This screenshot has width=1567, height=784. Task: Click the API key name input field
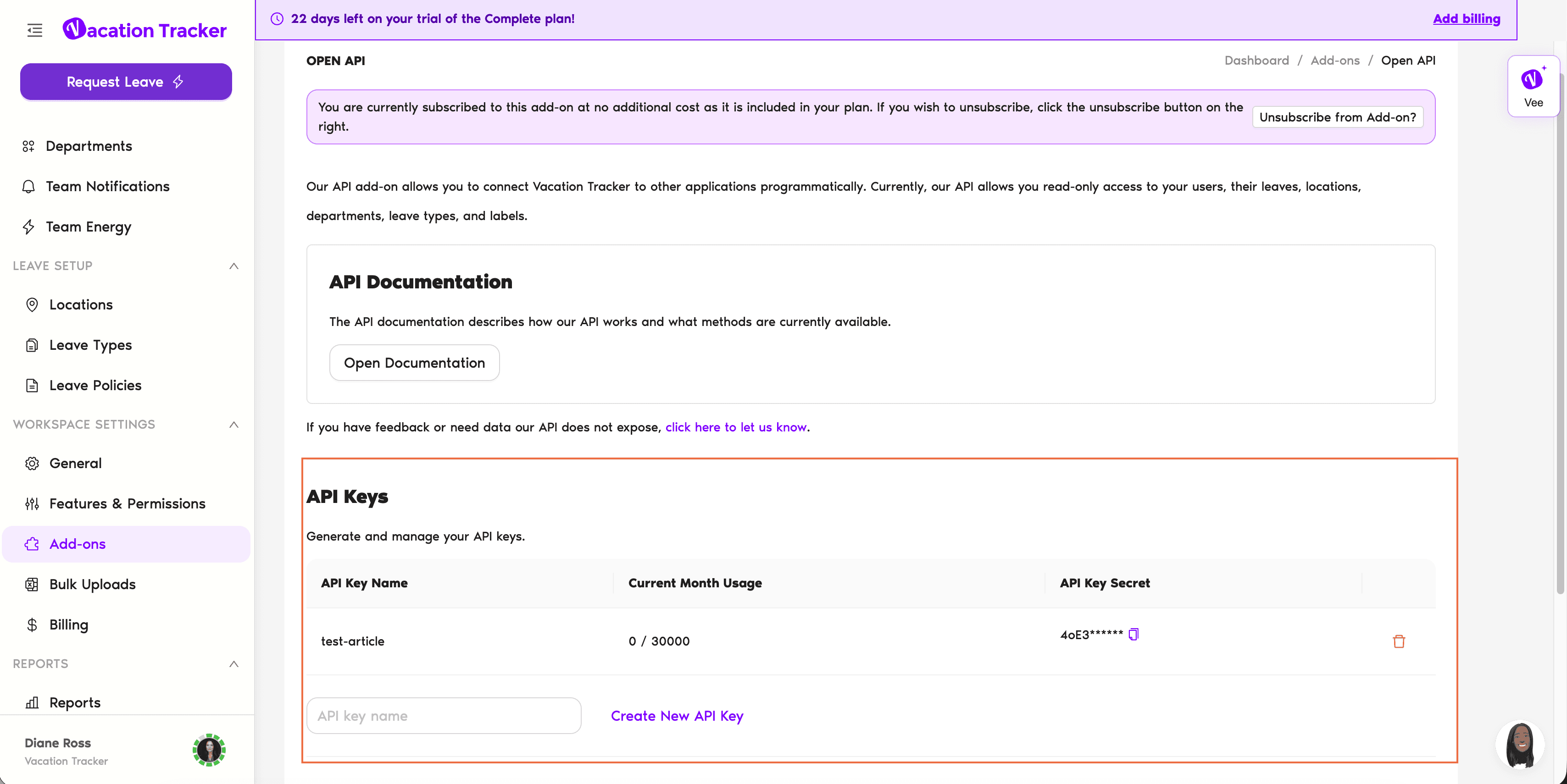pos(444,715)
